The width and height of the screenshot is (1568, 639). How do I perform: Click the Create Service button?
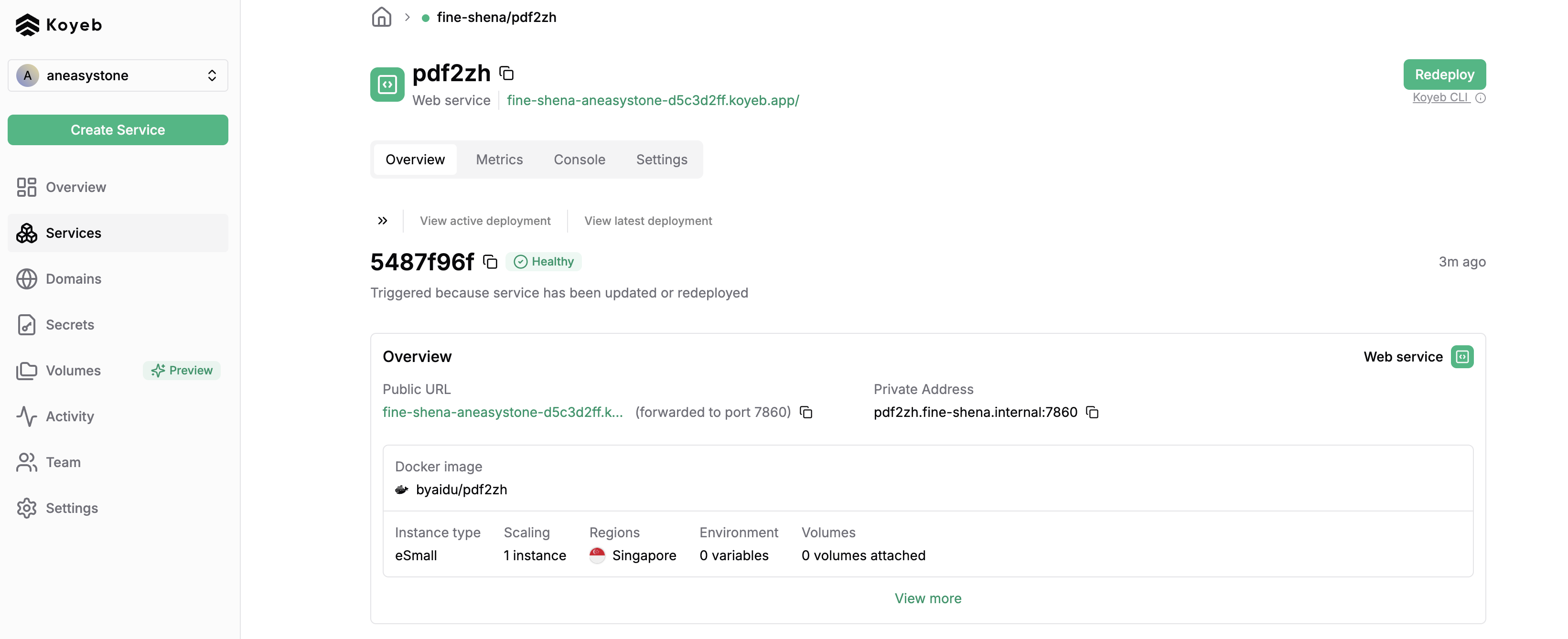(118, 129)
